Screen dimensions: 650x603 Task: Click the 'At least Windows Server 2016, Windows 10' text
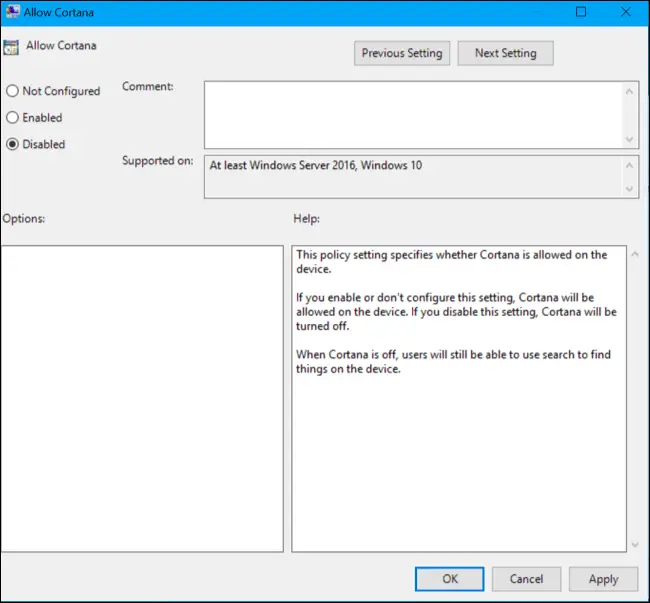point(315,165)
